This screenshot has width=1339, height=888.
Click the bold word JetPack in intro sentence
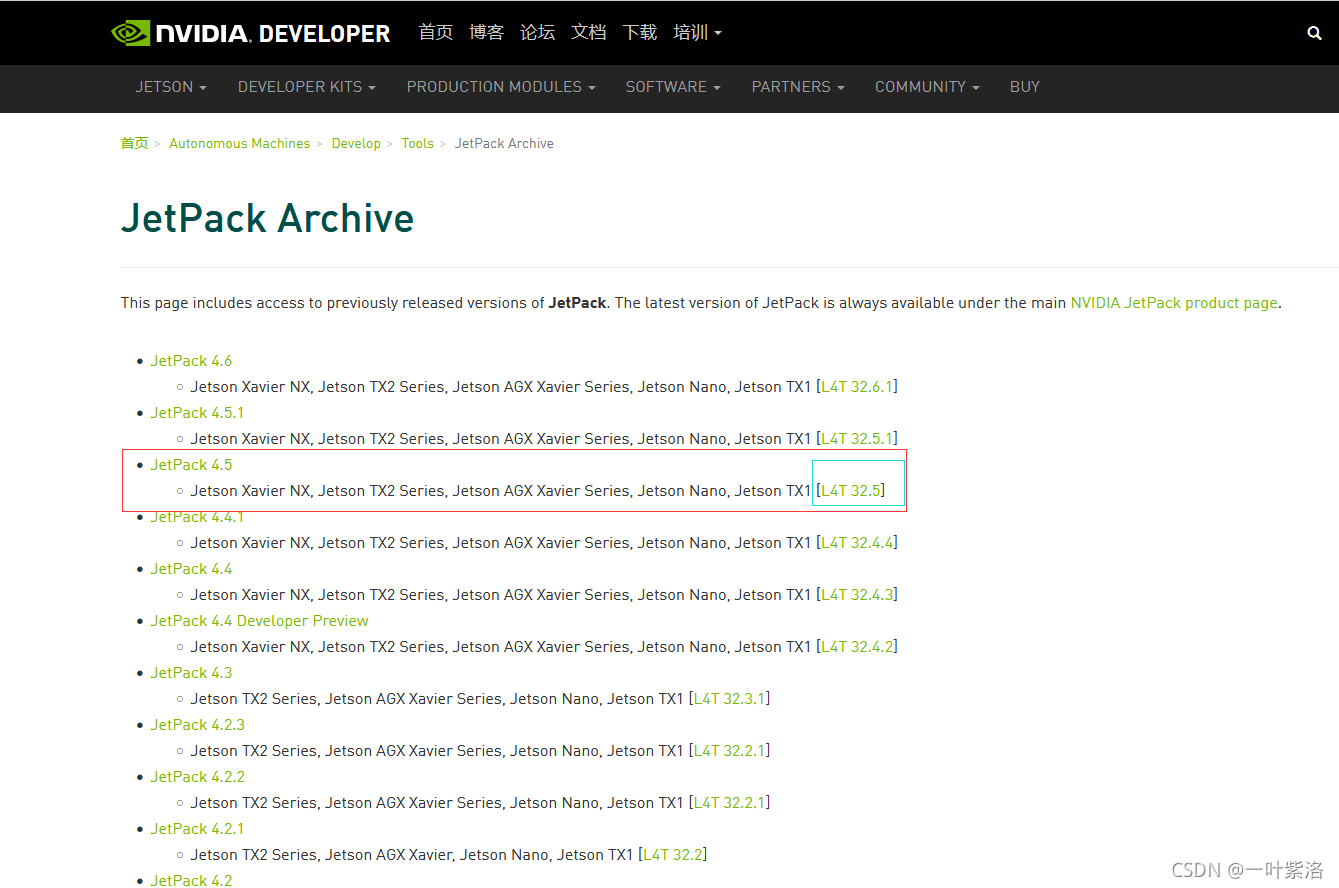(577, 303)
